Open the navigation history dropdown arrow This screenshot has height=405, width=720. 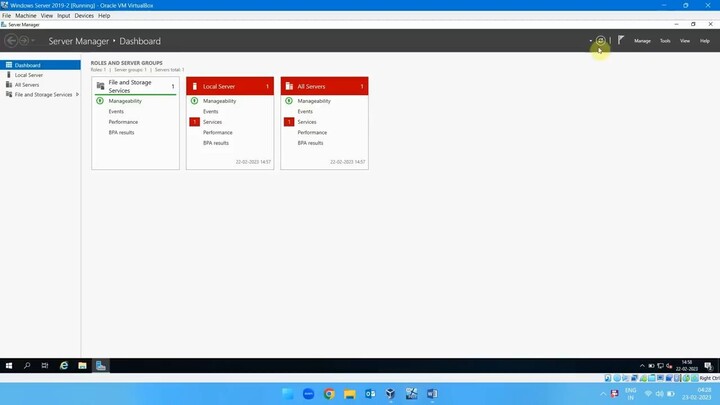[x=33, y=41]
